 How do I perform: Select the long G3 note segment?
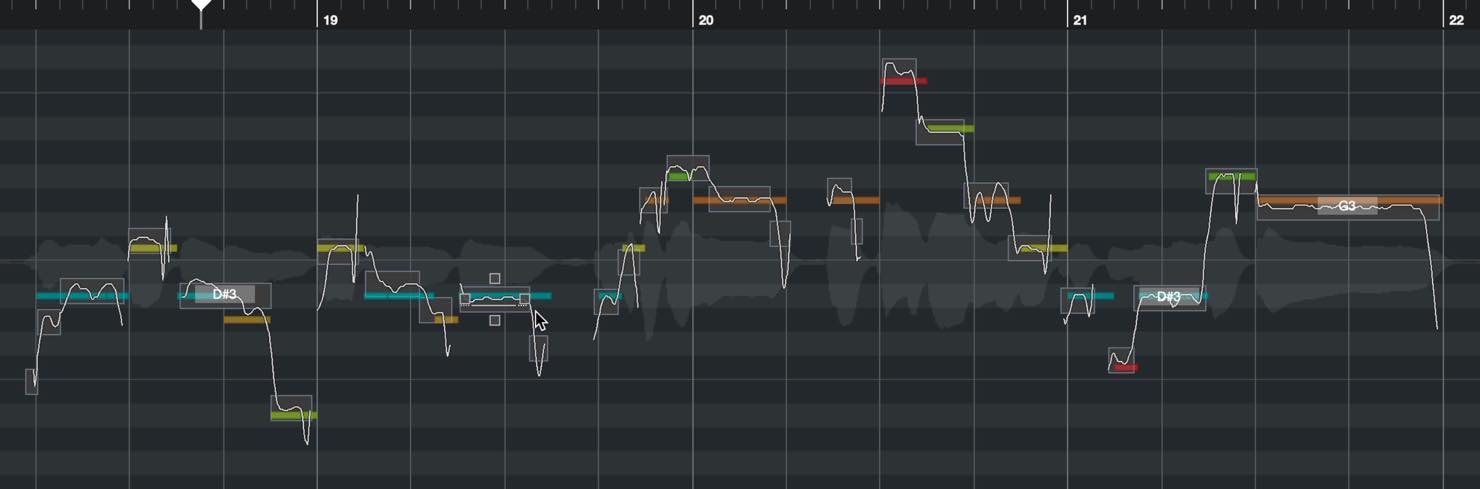[x=1348, y=206]
